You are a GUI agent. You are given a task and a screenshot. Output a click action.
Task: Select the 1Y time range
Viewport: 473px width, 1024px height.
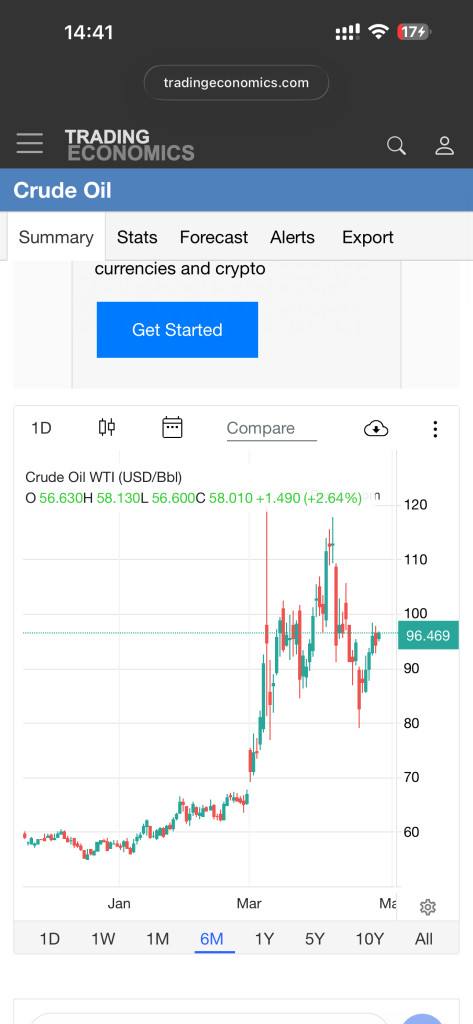264,939
